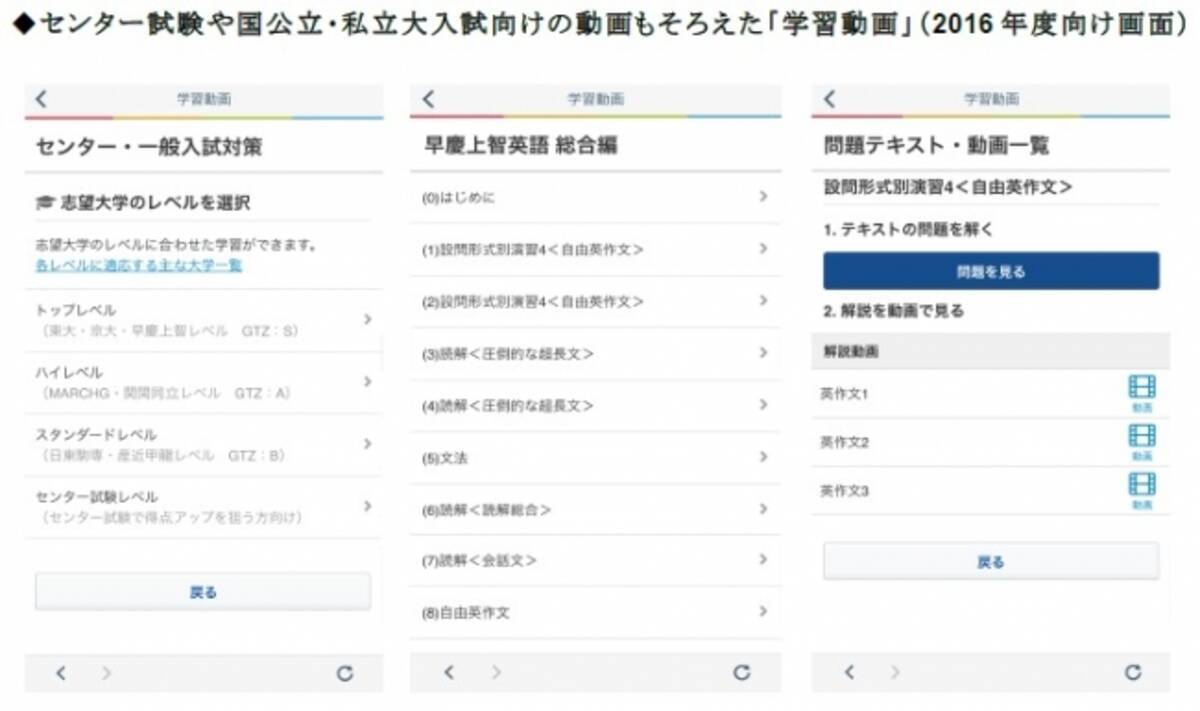Go back using right screen header arrow
This screenshot has height=711, width=1200.
(829, 99)
